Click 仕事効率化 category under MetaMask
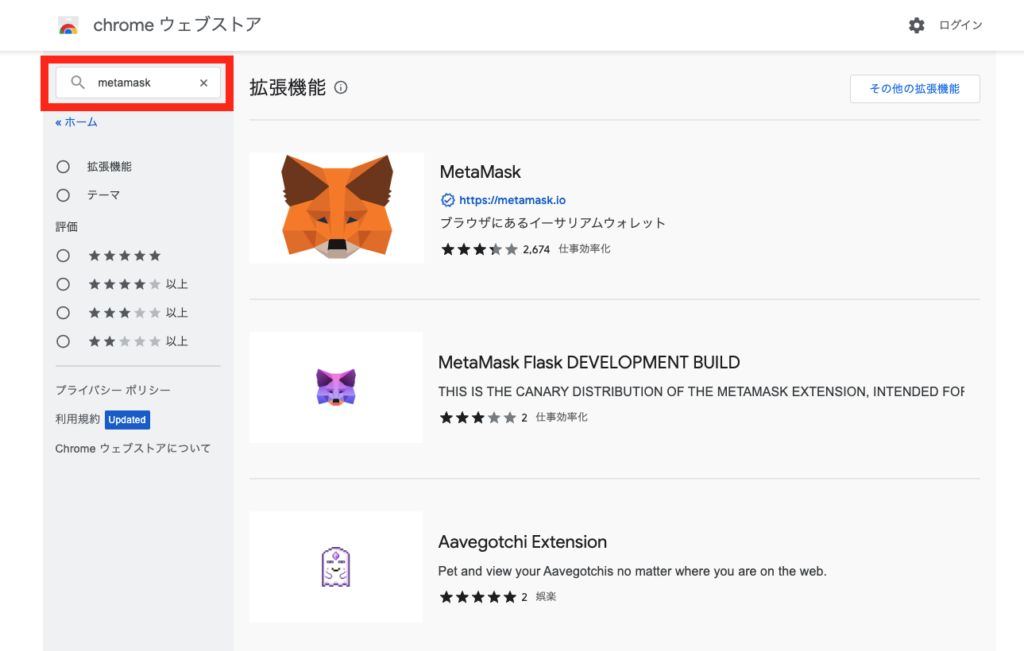The height and width of the screenshot is (651, 1024). [584, 249]
